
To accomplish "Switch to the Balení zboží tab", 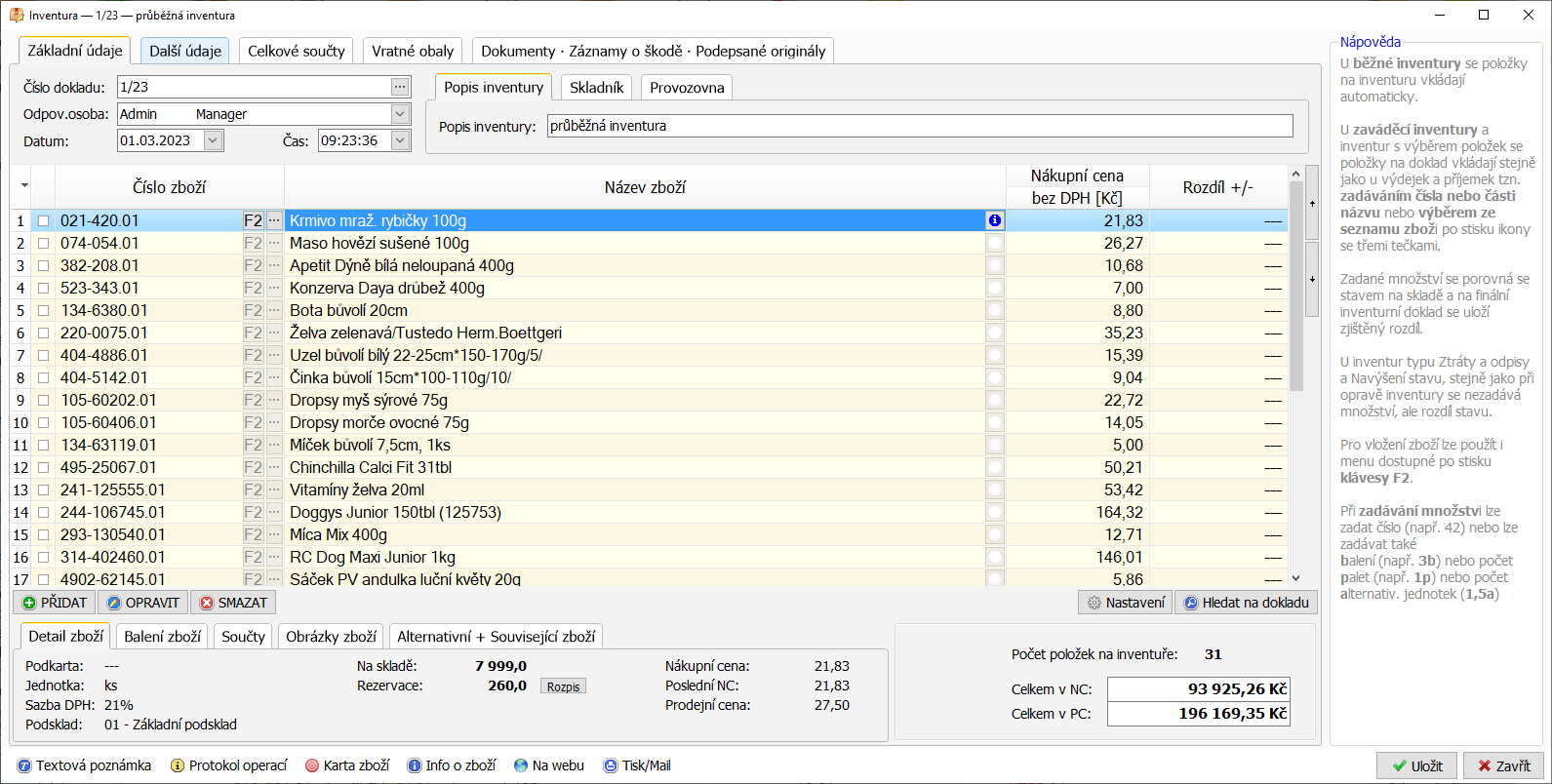I will click(x=163, y=636).
